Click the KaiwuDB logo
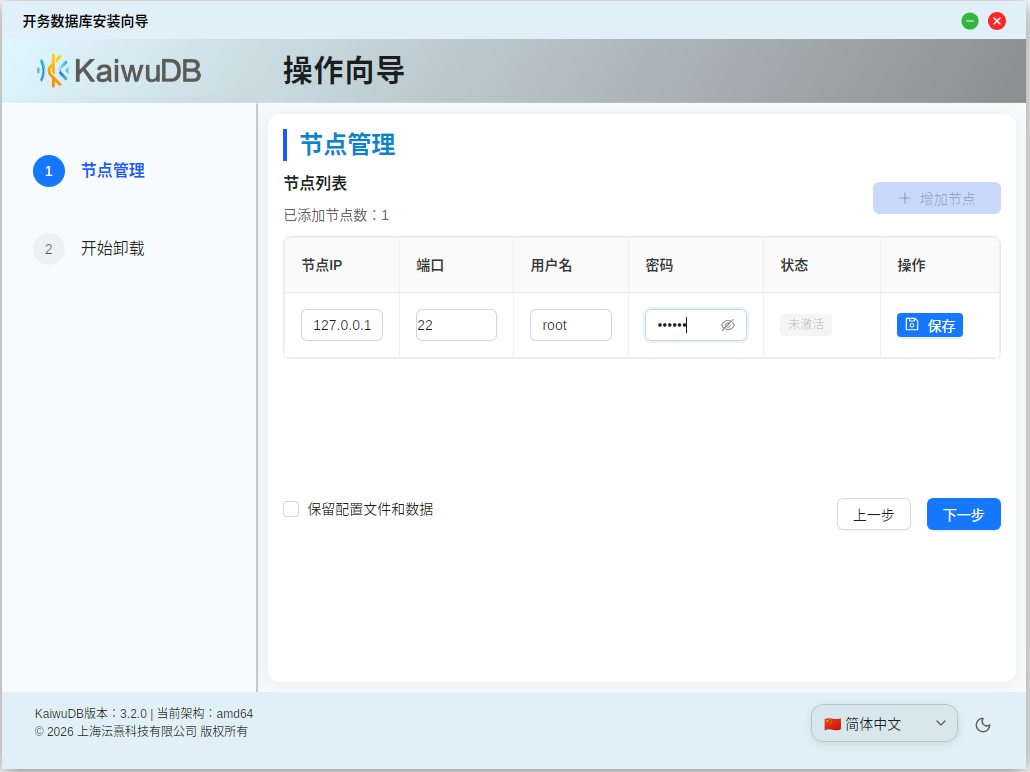 coord(118,70)
